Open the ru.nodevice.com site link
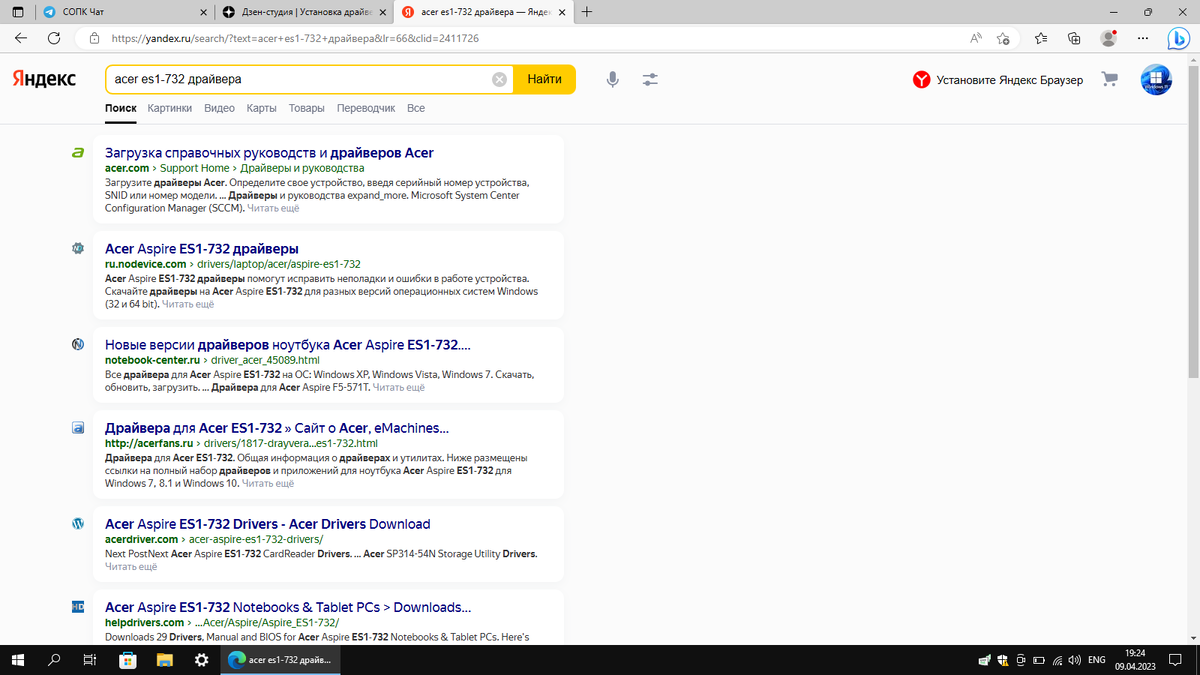 point(146,264)
